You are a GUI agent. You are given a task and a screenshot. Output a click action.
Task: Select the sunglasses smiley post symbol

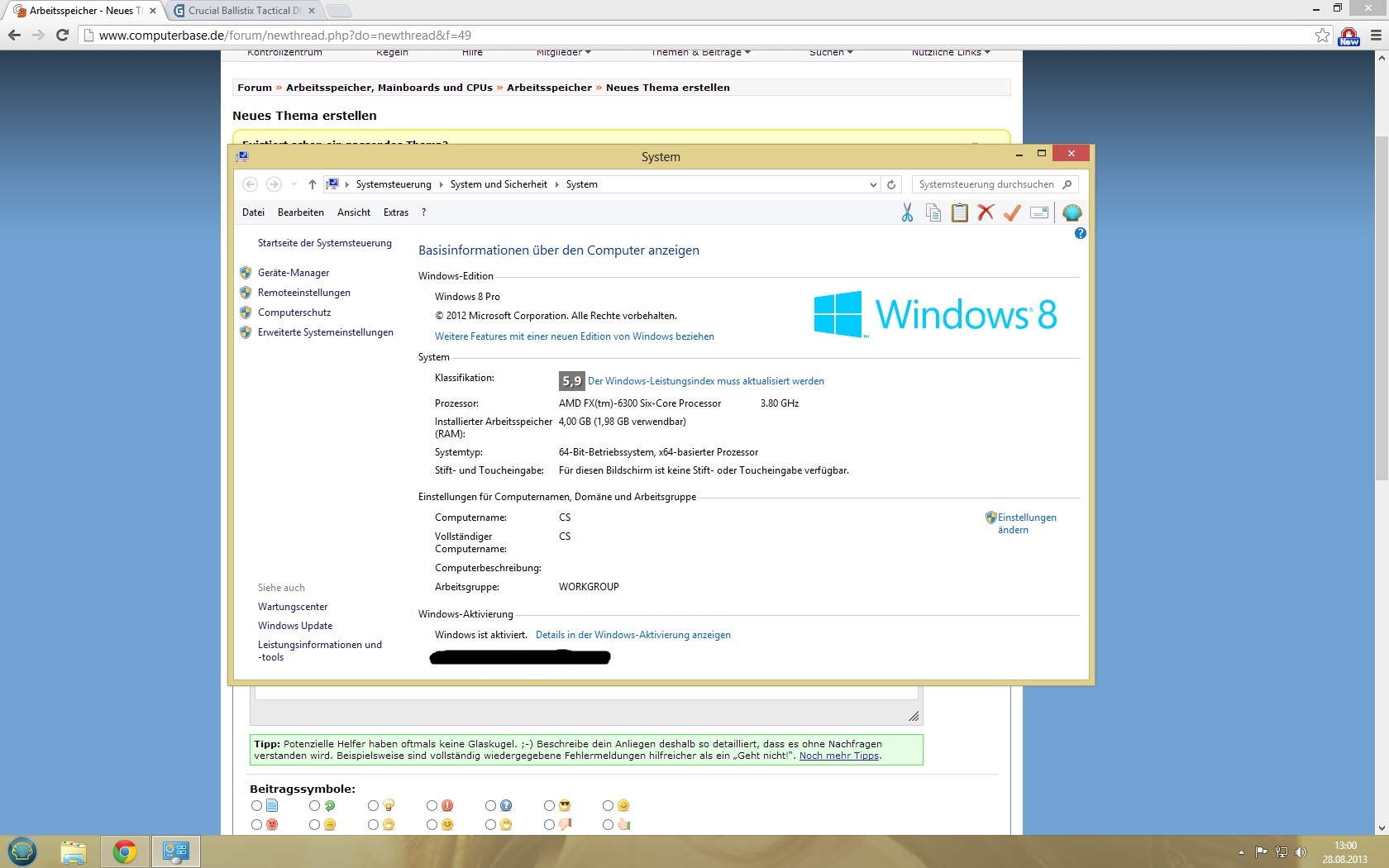[549, 805]
